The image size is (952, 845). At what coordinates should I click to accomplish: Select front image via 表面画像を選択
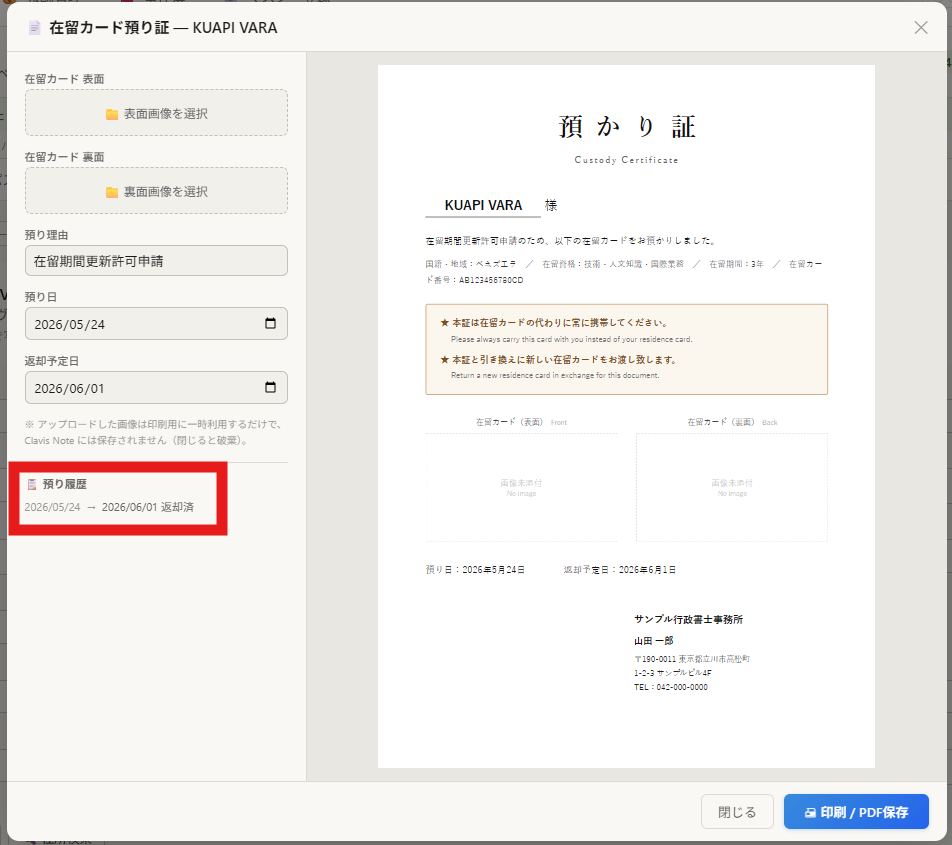click(x=156, y=113)
